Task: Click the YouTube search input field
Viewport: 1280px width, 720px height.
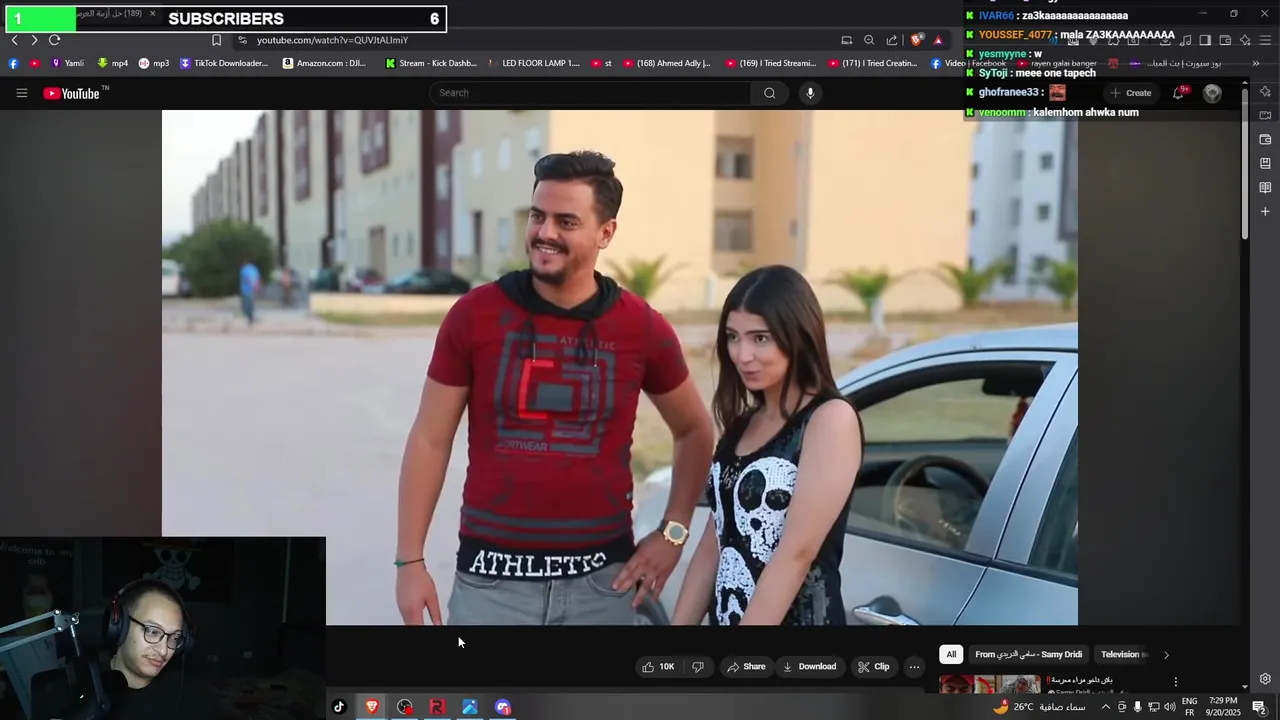Action: pyautogui.click(x=590, y=93)
